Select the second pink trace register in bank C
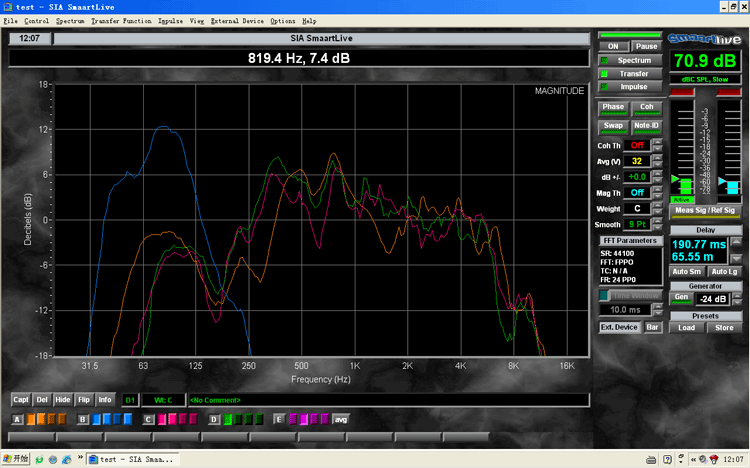This screenshot has width=750, height=468. [173, 420]
